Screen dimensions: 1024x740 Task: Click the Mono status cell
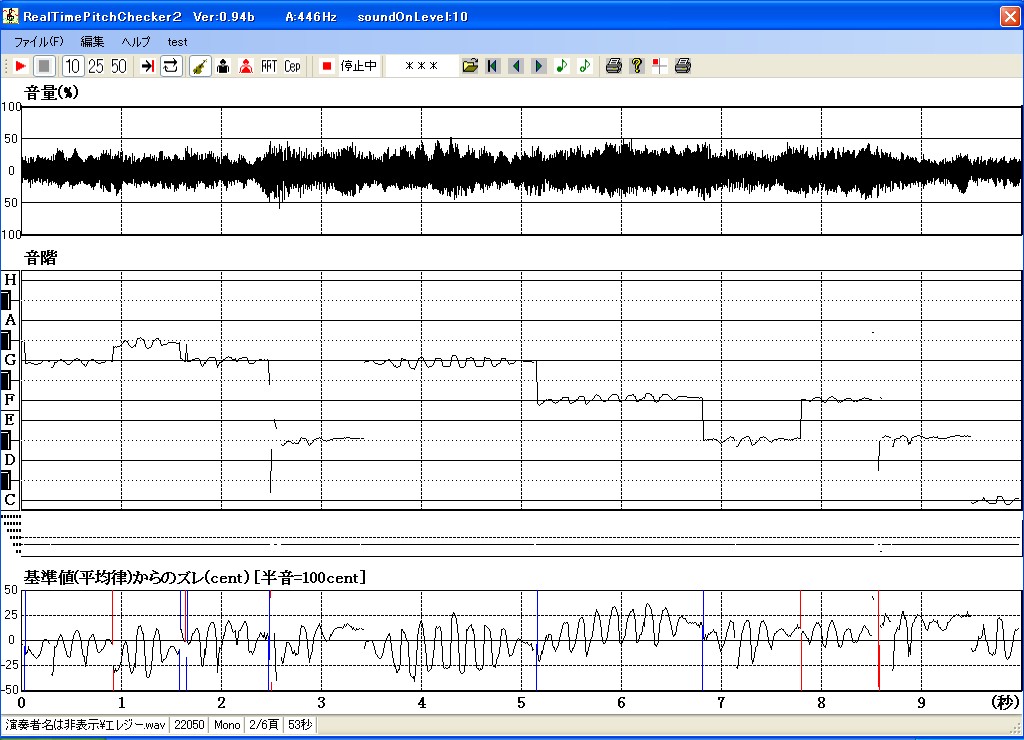pos(227,724)
